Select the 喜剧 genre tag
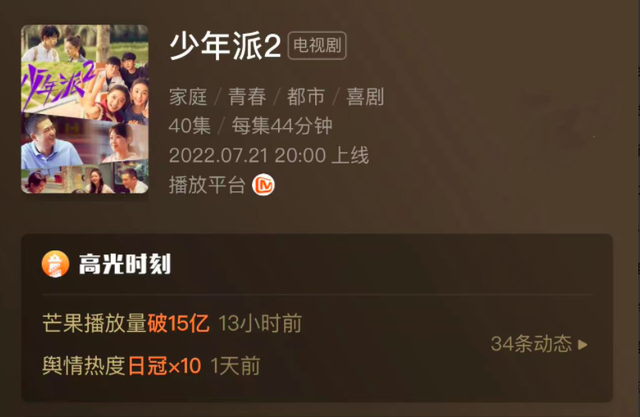The width and height of the screenshot is (640, 417). point(365,97)
